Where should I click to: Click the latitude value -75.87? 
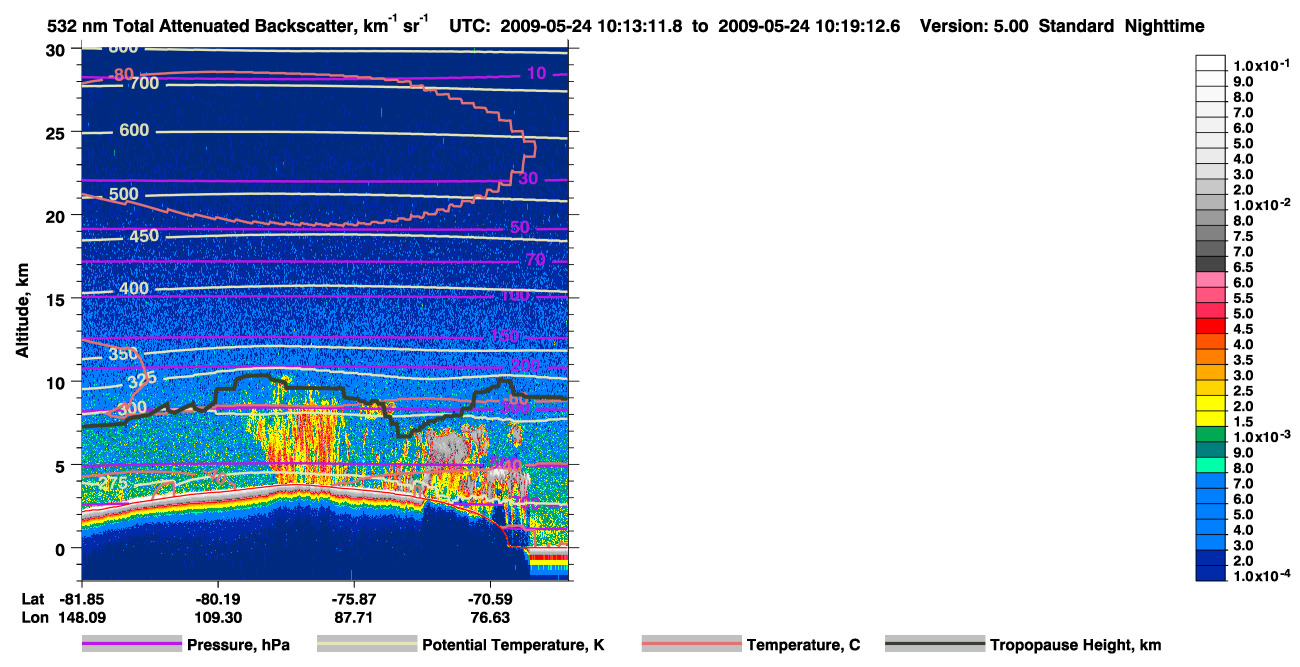point(354,598)
